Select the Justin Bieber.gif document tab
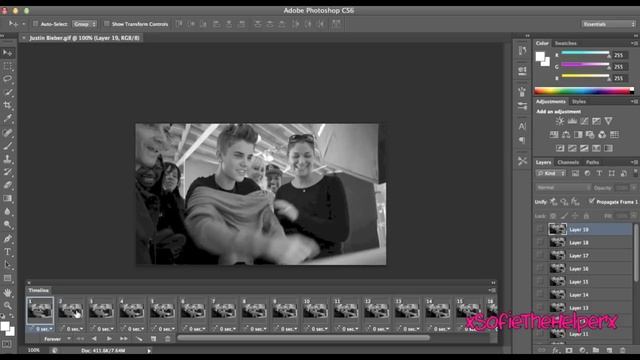This screenshot has width=640, height=360. pyautogui.click(x=84, y=38)
